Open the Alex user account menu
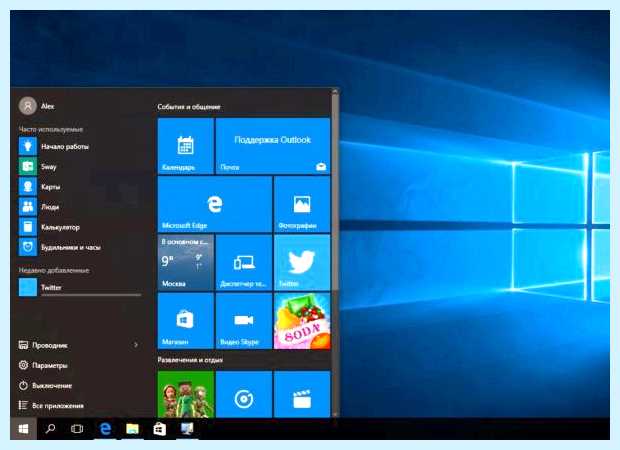The width and height of the screenshot is (620, 450). pos(37,106)
